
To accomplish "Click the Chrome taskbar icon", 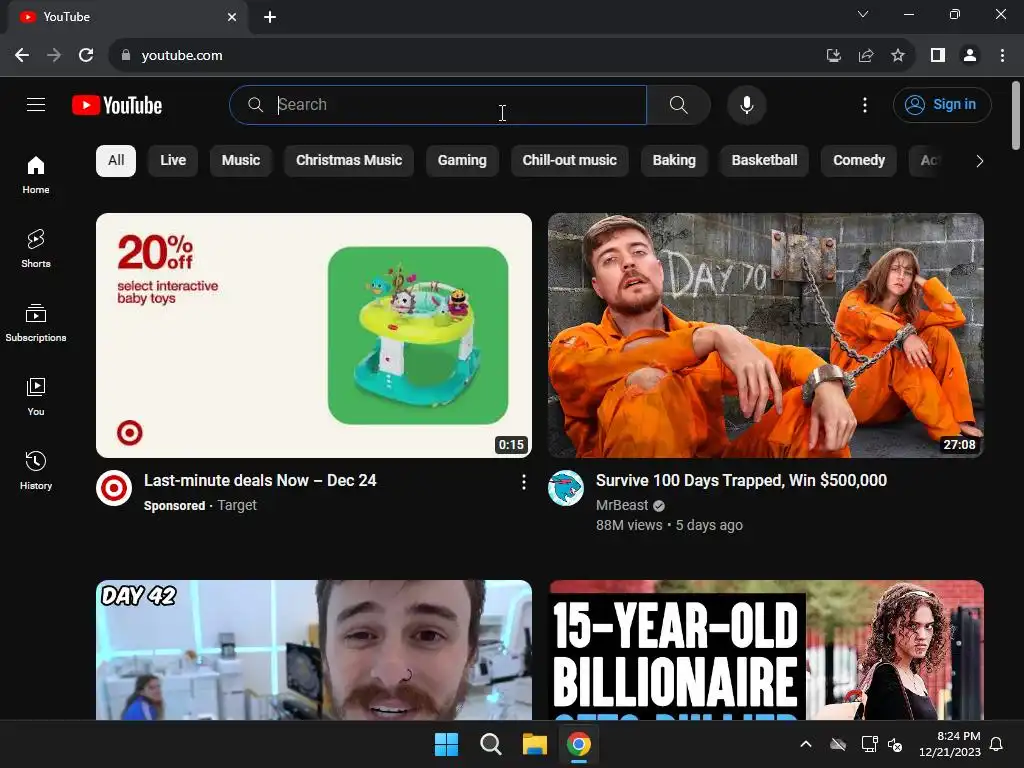I will 579,744.
